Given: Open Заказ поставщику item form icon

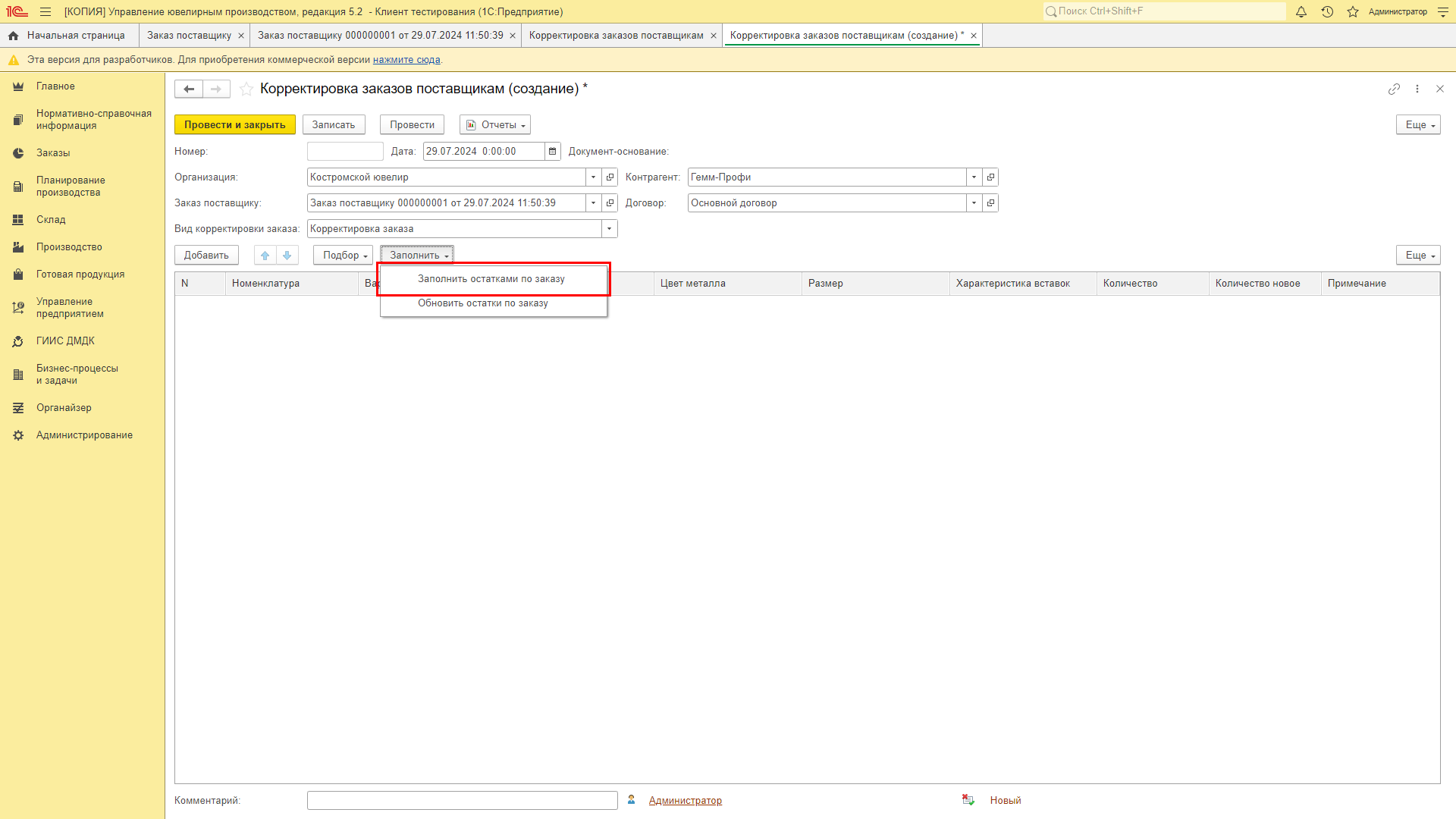Looking at the screenshot, I should tap(610, 203).
